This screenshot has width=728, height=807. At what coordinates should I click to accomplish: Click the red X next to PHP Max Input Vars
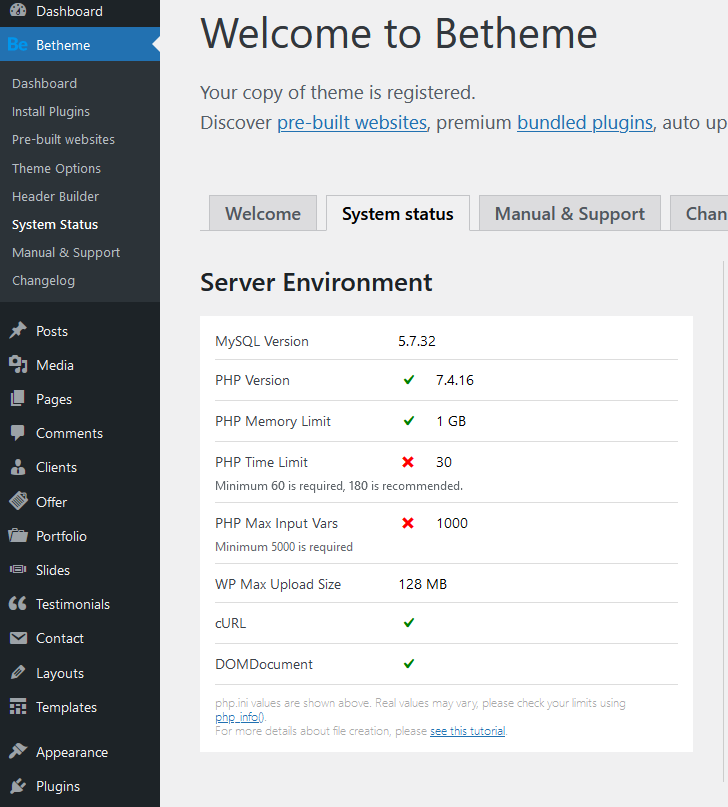click(408, 523)
